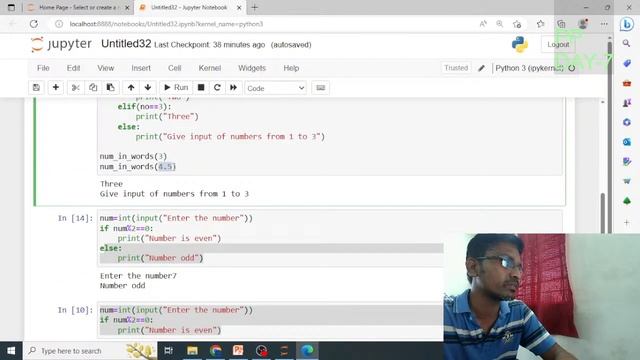Open the Insert menu
The width and height of the screenshot is (640, 360).
pyautogui.click(x=141, y=68)
